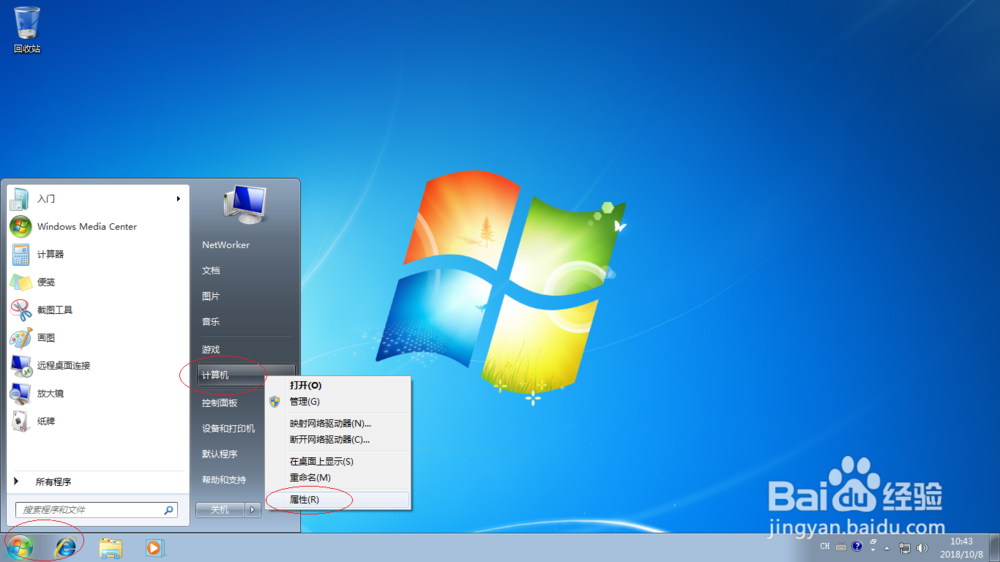
Task: Click the Windows Start orb
Action: (20, 547)
